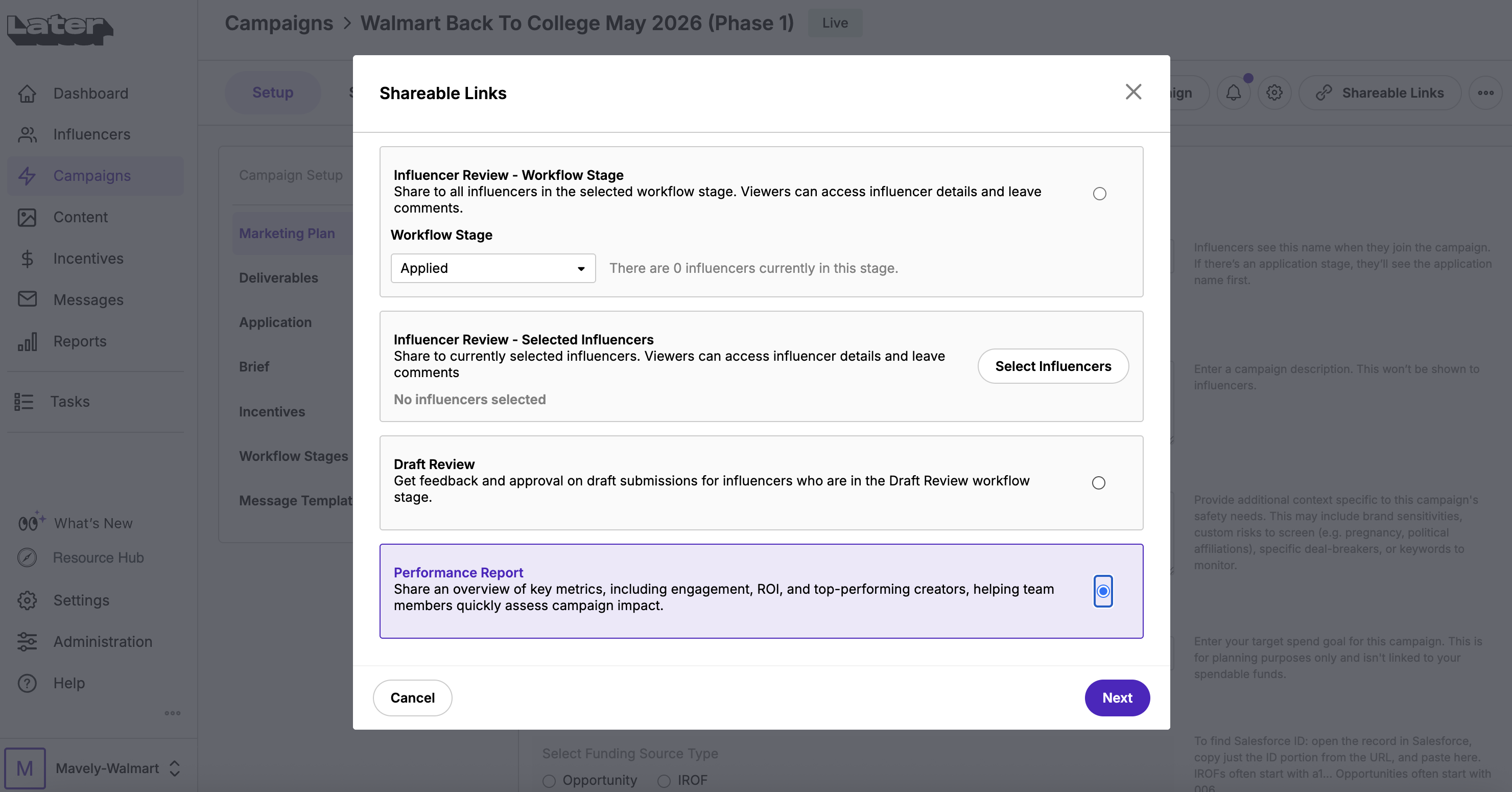Open the Administration sidebar link
This screenshot has height=792, width=1512.
point(103,642)
